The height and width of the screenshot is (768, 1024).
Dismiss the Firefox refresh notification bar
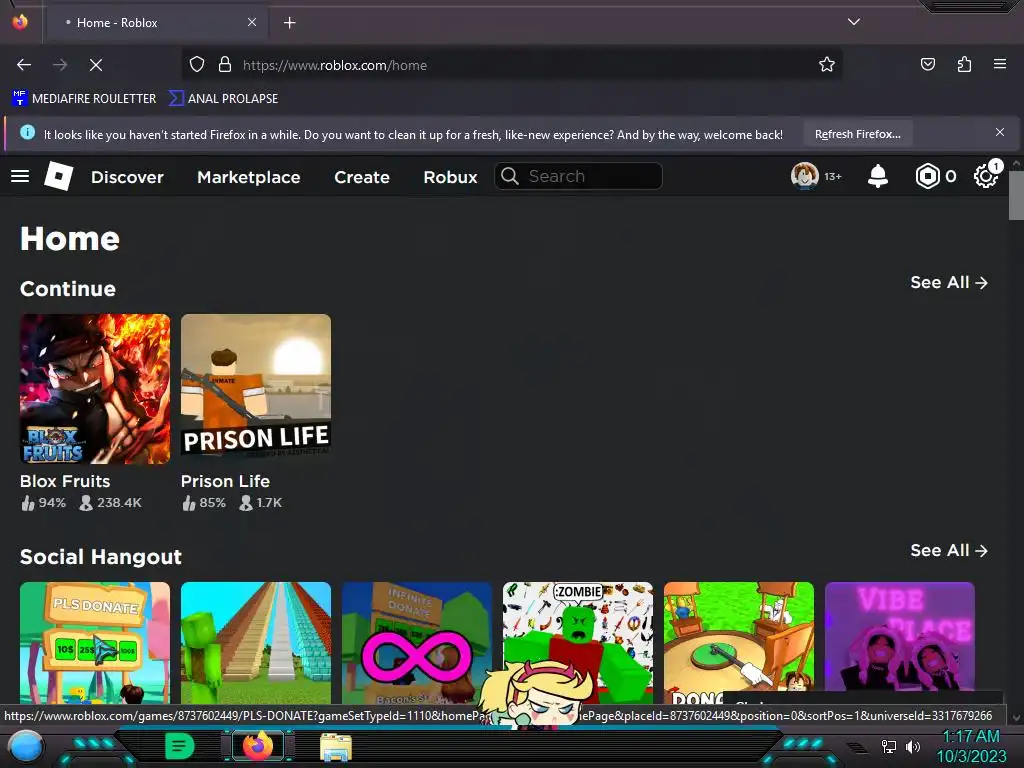[1000, 133]
